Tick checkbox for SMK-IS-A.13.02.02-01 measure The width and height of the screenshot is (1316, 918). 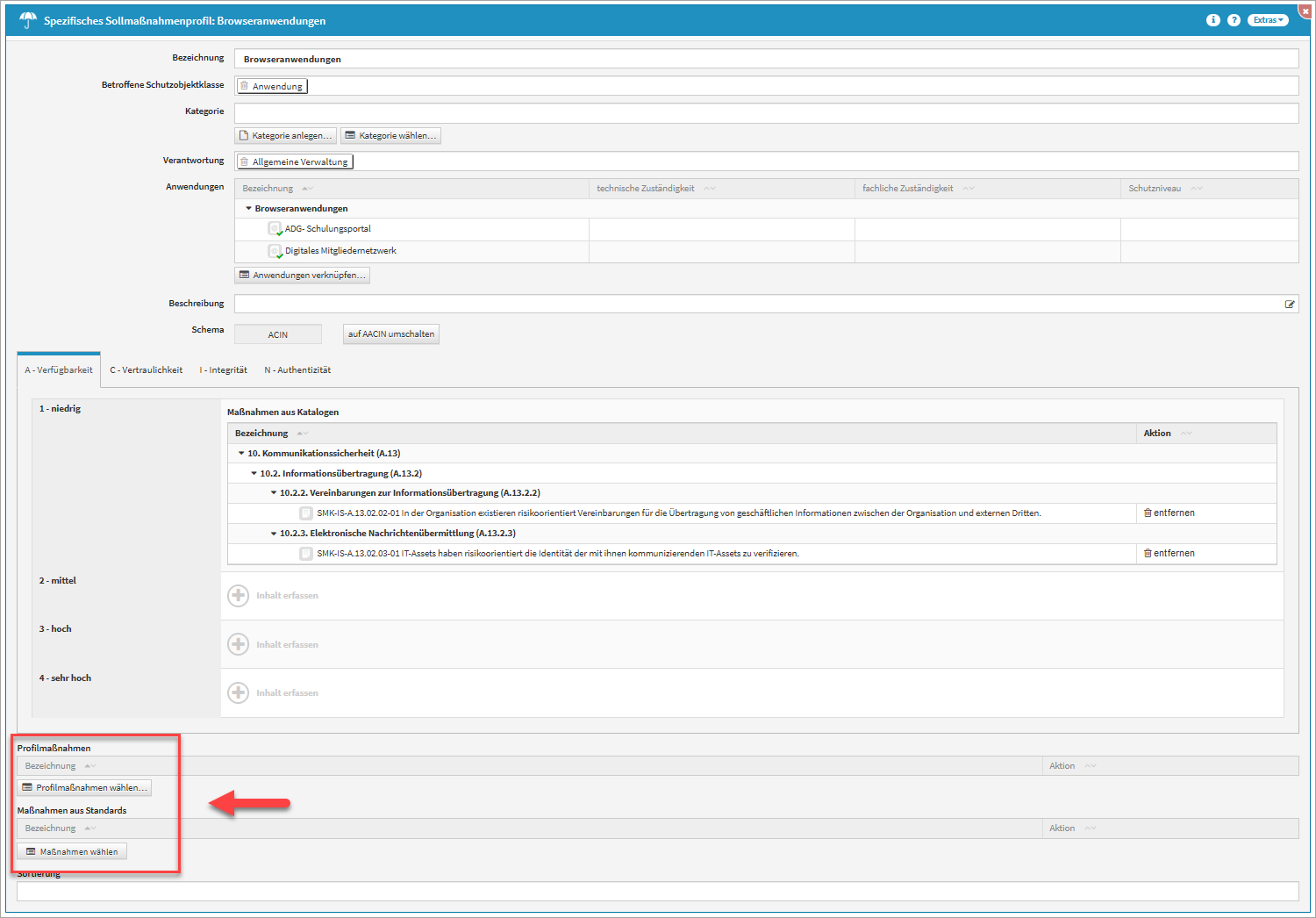coord(305,513)
